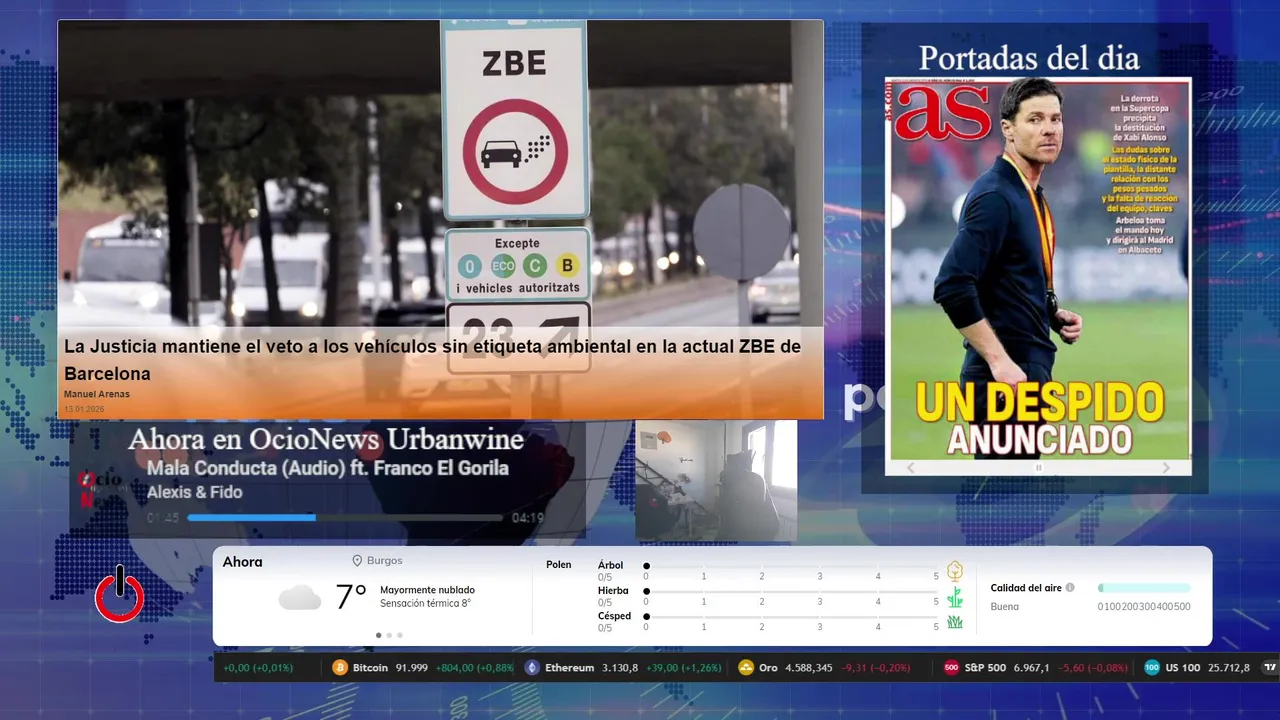Click the 7° temperature reading

[x=350, y=597]
